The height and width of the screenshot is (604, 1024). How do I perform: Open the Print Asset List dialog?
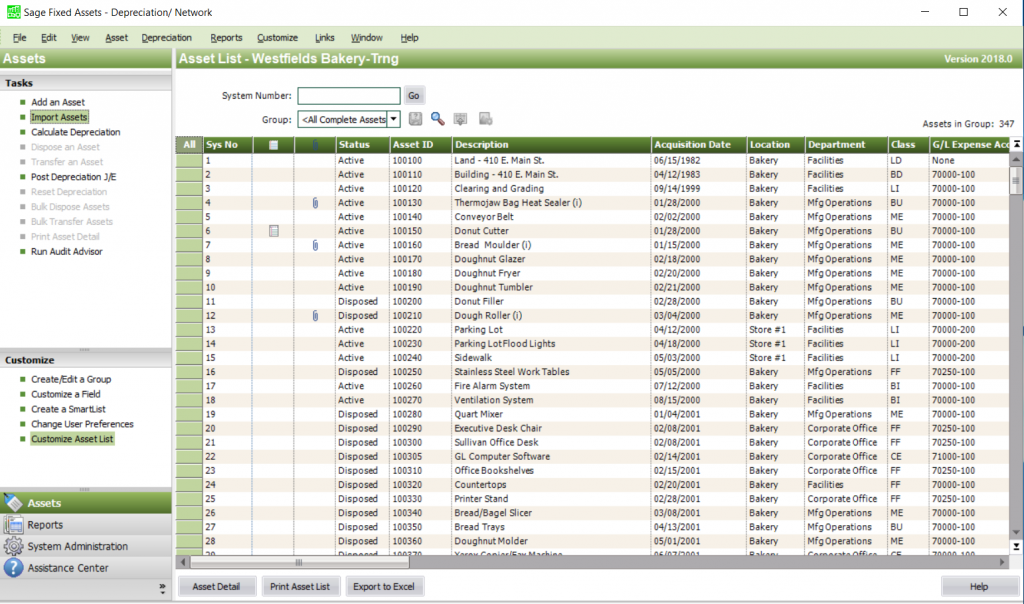[x=300, y=586]
